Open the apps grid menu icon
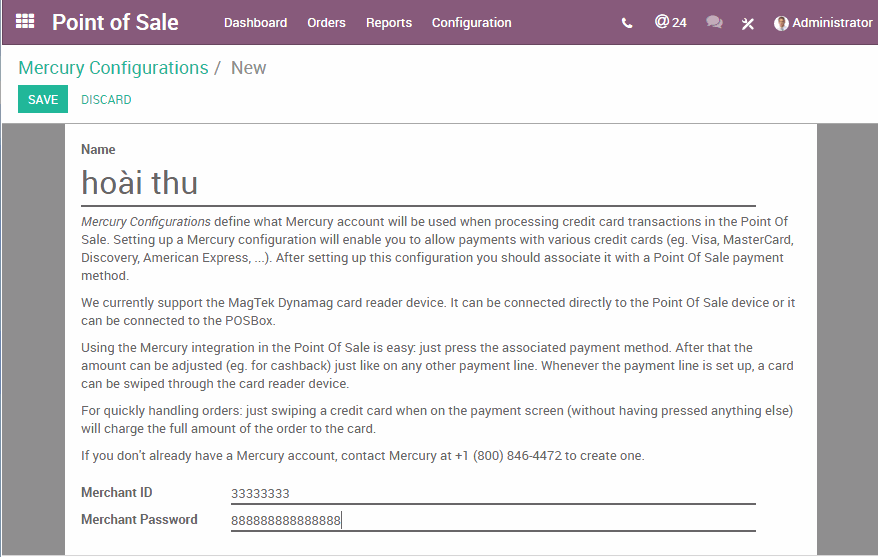 coord(25,21)
